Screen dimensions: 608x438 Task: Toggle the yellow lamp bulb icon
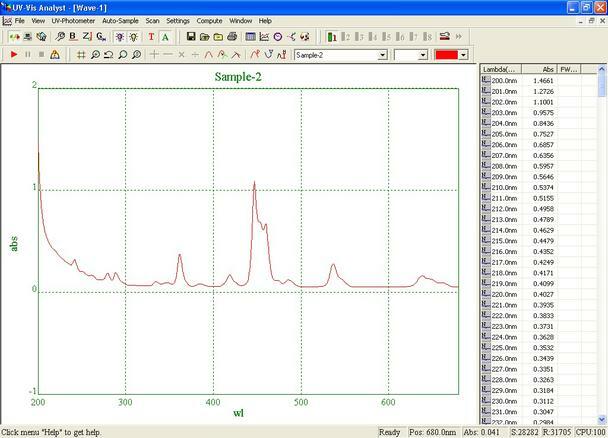pos(134,37)
